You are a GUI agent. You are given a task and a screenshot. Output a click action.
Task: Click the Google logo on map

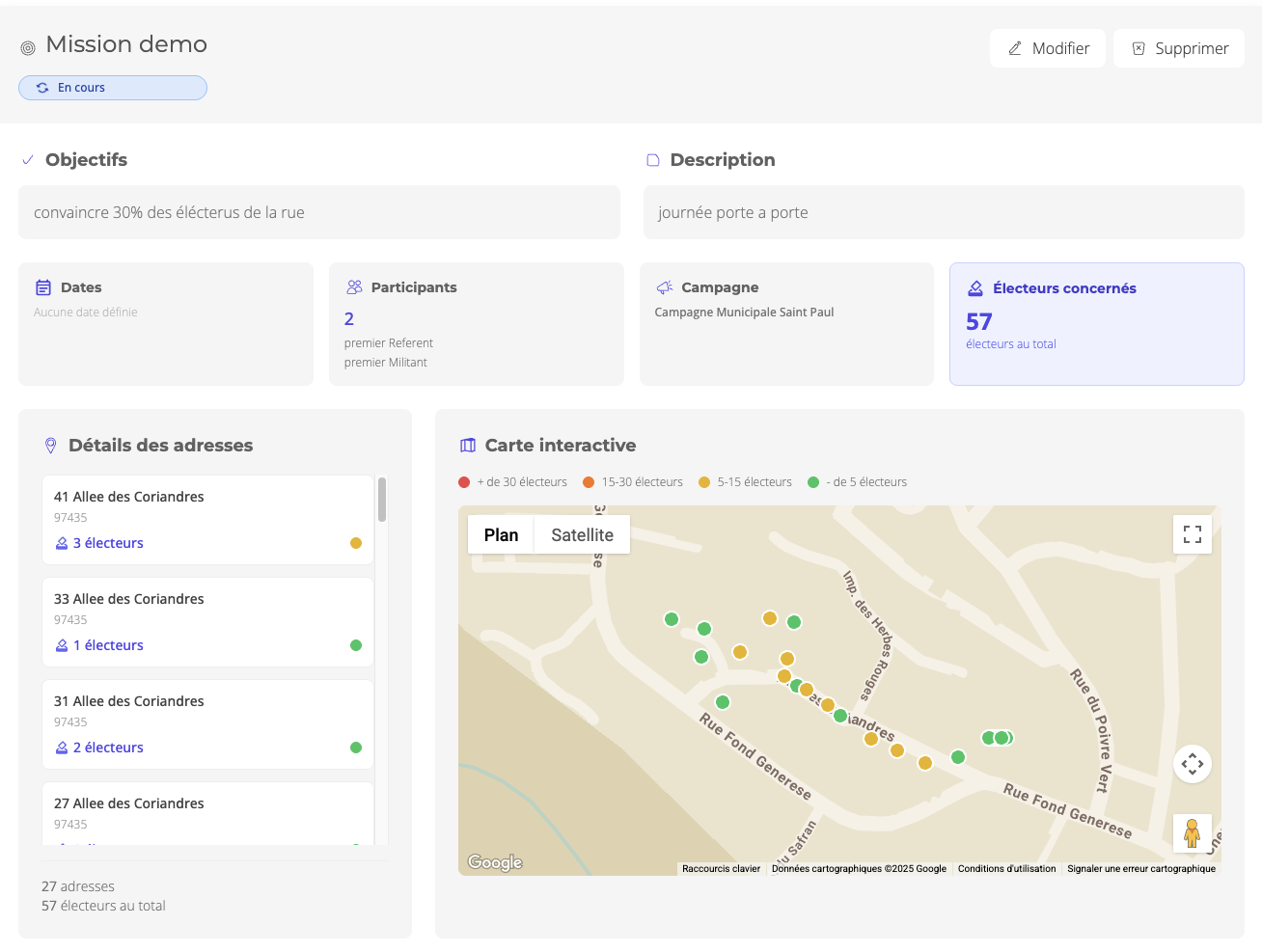tap(495, 862)
